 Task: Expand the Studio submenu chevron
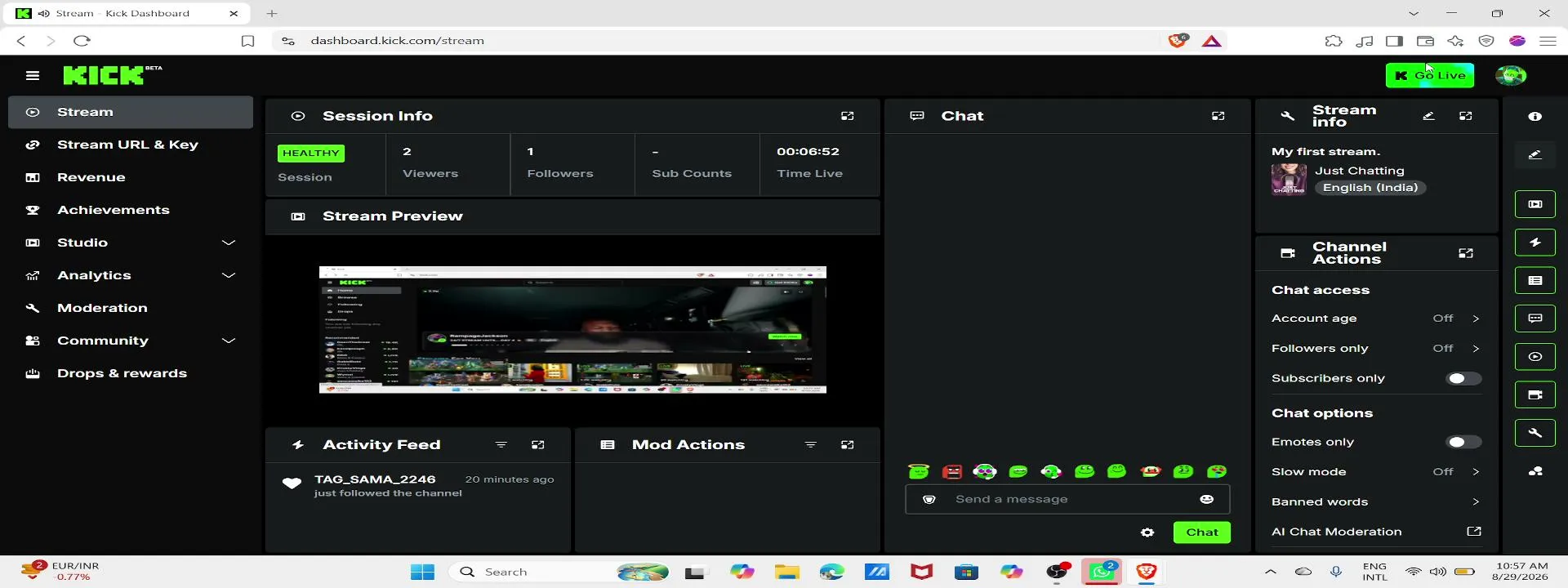pyautogui.click(x=229, y=243)
